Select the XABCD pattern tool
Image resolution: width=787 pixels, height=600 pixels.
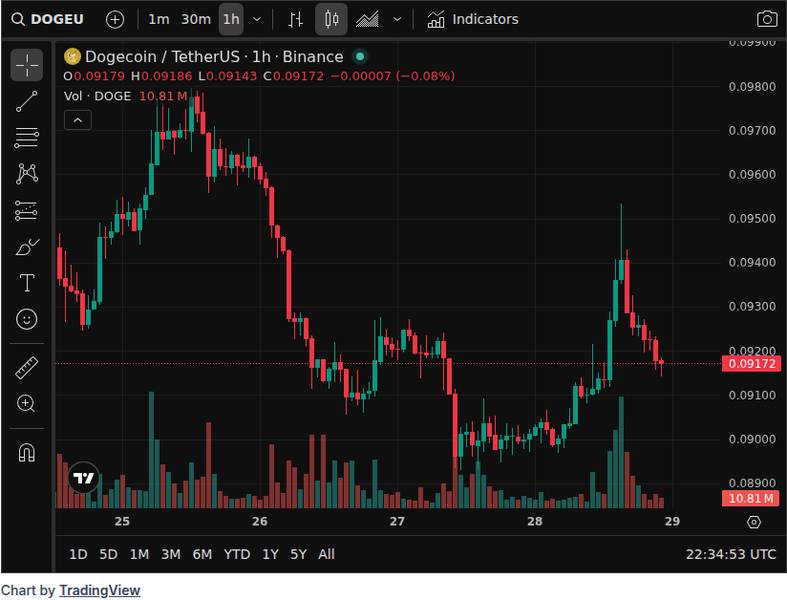coord(27,174)
